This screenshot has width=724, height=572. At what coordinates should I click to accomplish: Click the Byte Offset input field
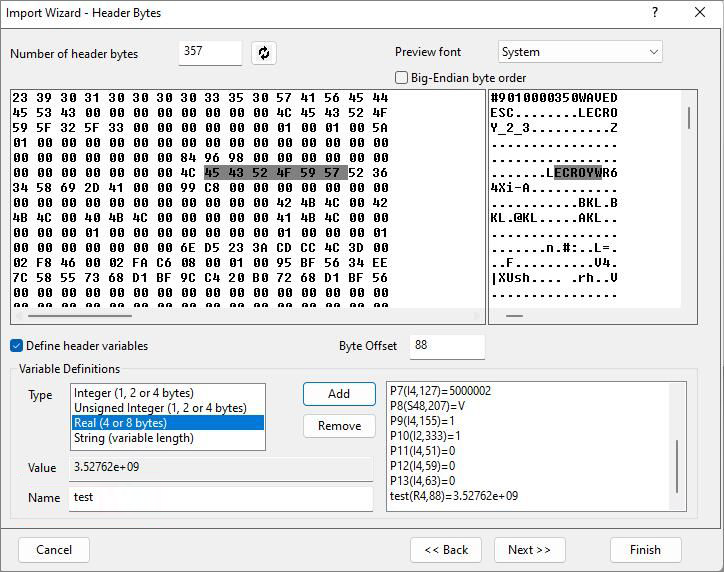(x=447, y=346)
